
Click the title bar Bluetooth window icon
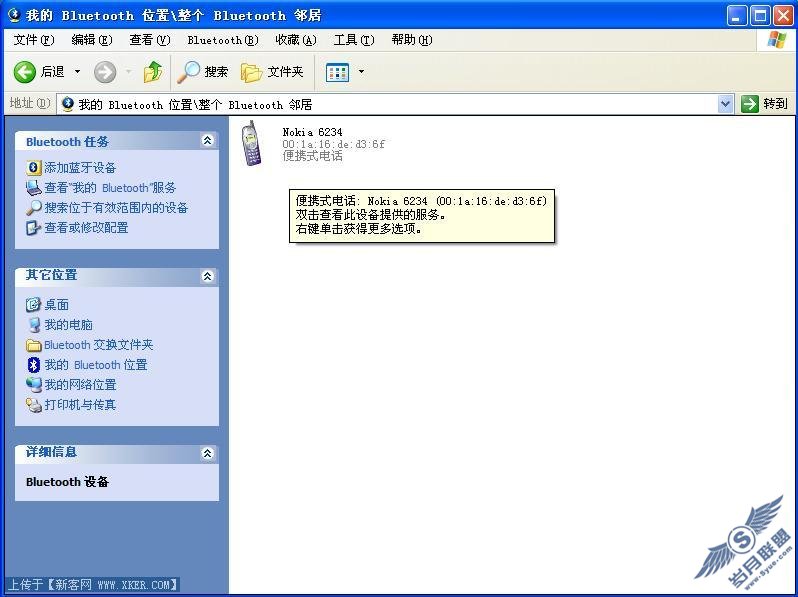14,15
